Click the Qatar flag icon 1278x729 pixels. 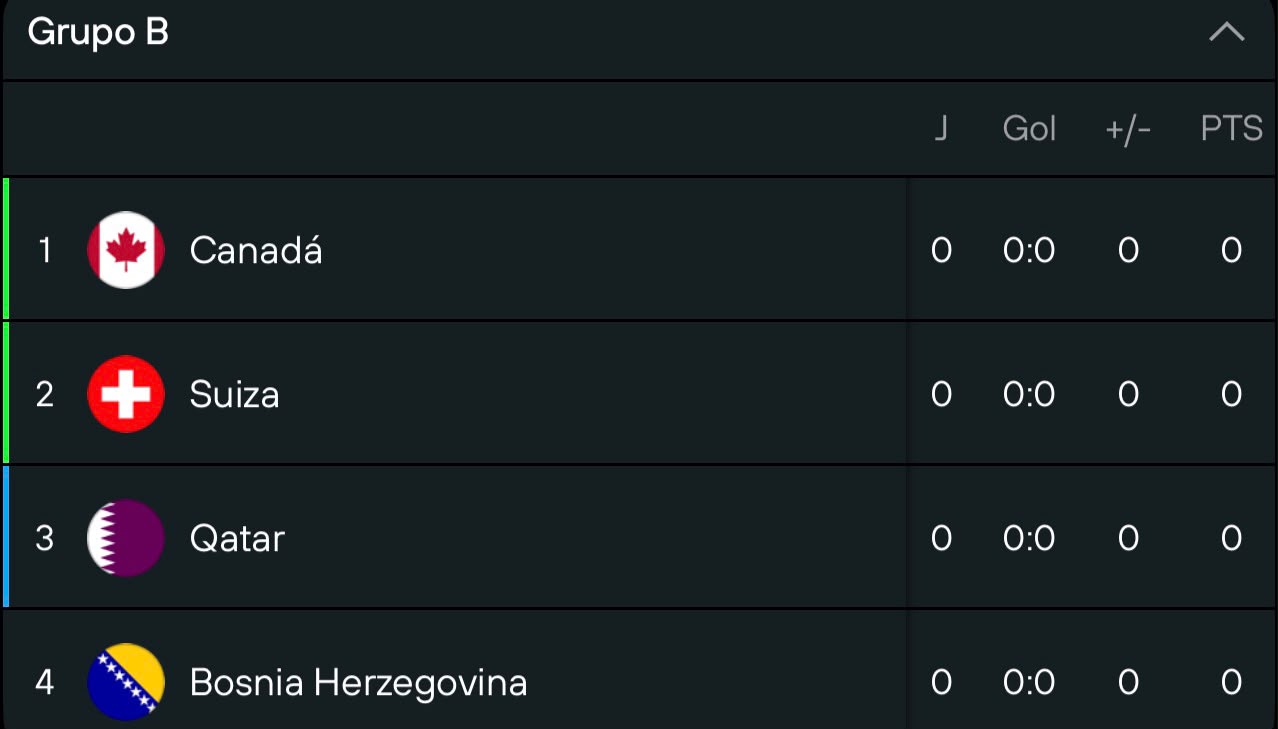(x=126, y=538)
